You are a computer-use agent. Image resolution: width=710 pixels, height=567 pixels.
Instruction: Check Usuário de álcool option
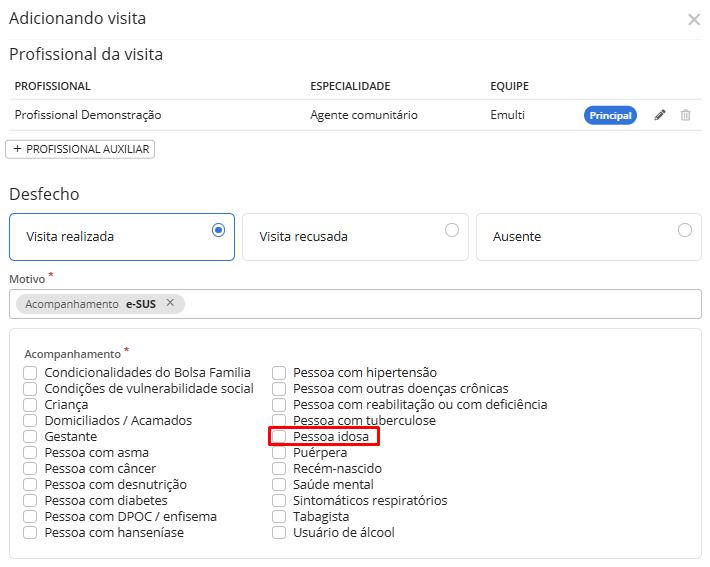(279, 533)
